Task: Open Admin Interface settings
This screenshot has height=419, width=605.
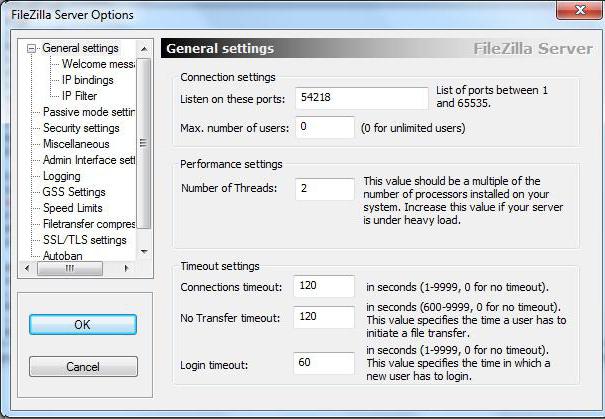Action: tap(89, 160)
